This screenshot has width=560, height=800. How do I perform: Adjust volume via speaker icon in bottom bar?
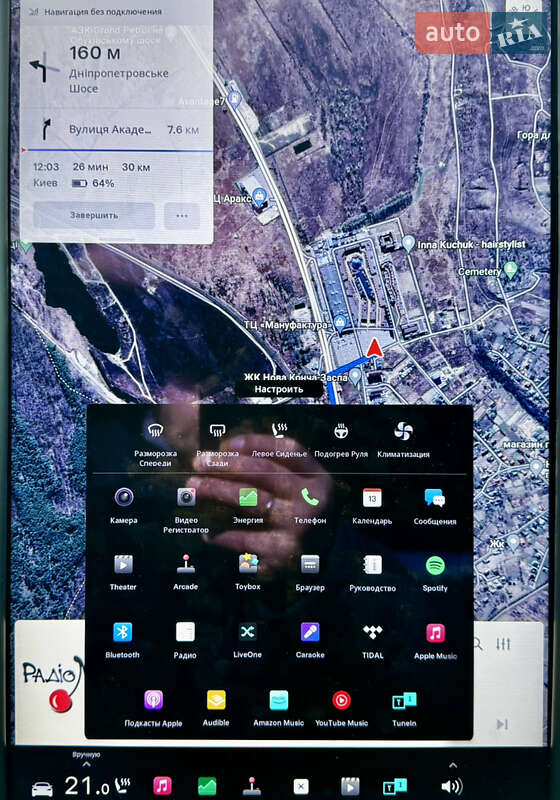click(x=452, y=786)
